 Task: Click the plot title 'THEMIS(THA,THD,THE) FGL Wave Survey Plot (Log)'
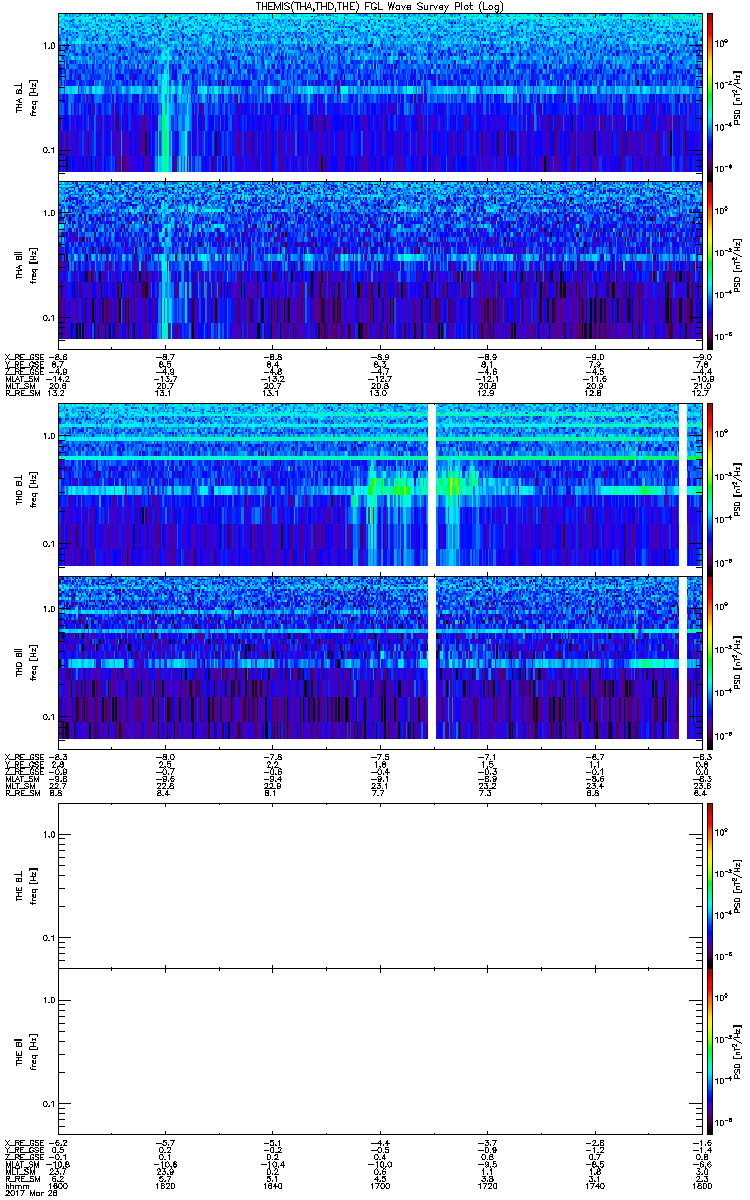[381, 6]
